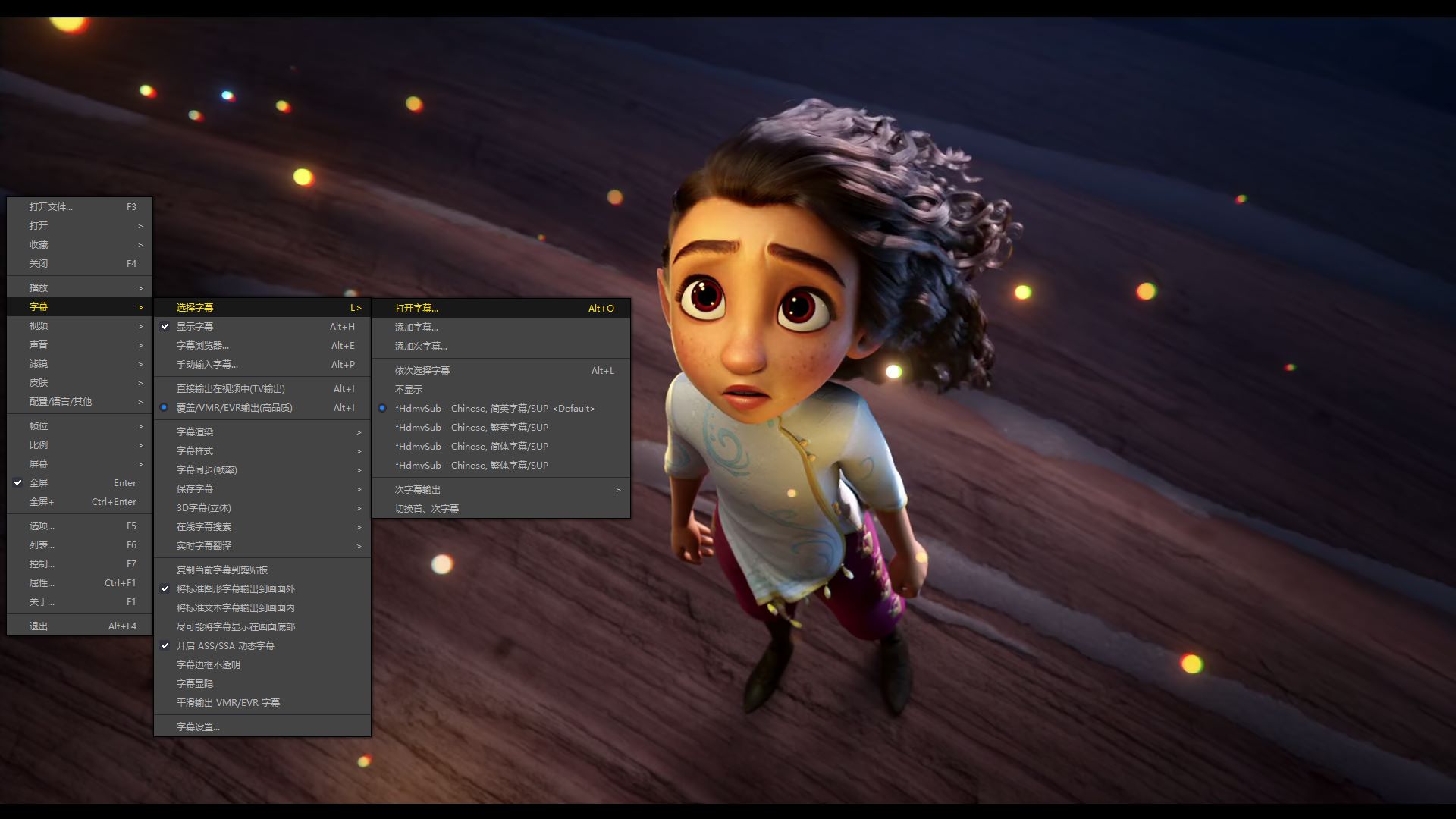Click 打开字幕... menu entry
The height and width of the screenshot is (819, 1456).
point(416,308)
